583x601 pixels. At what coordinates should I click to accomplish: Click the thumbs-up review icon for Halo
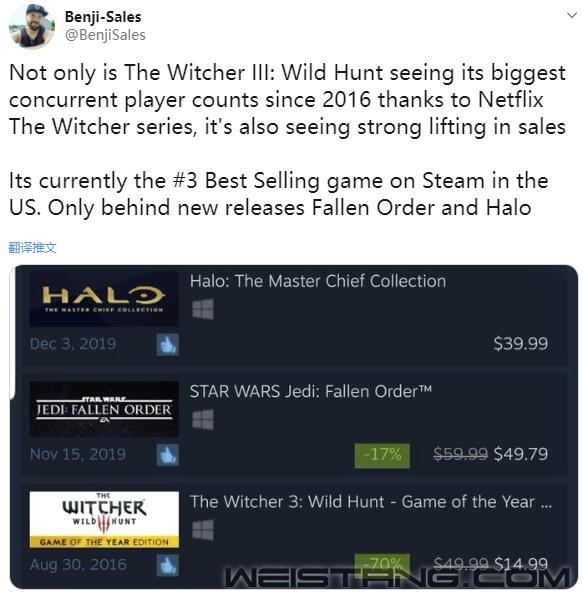pos(168,344)
